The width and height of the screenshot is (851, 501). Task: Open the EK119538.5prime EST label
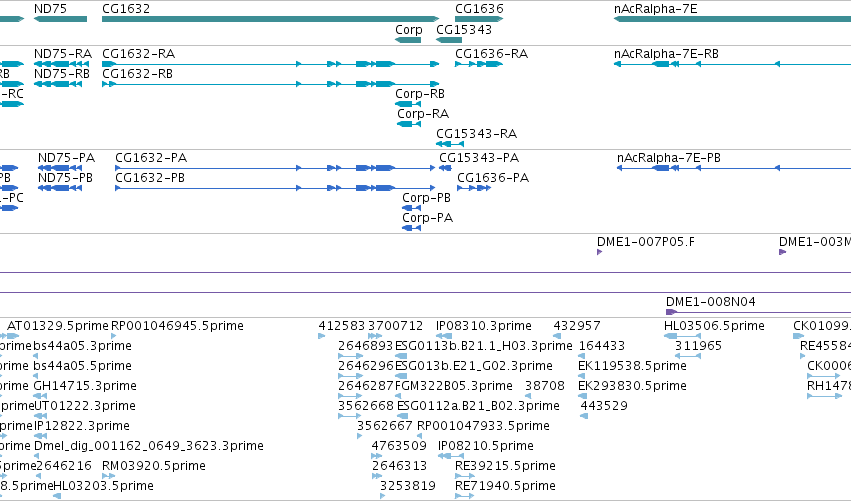632,366
